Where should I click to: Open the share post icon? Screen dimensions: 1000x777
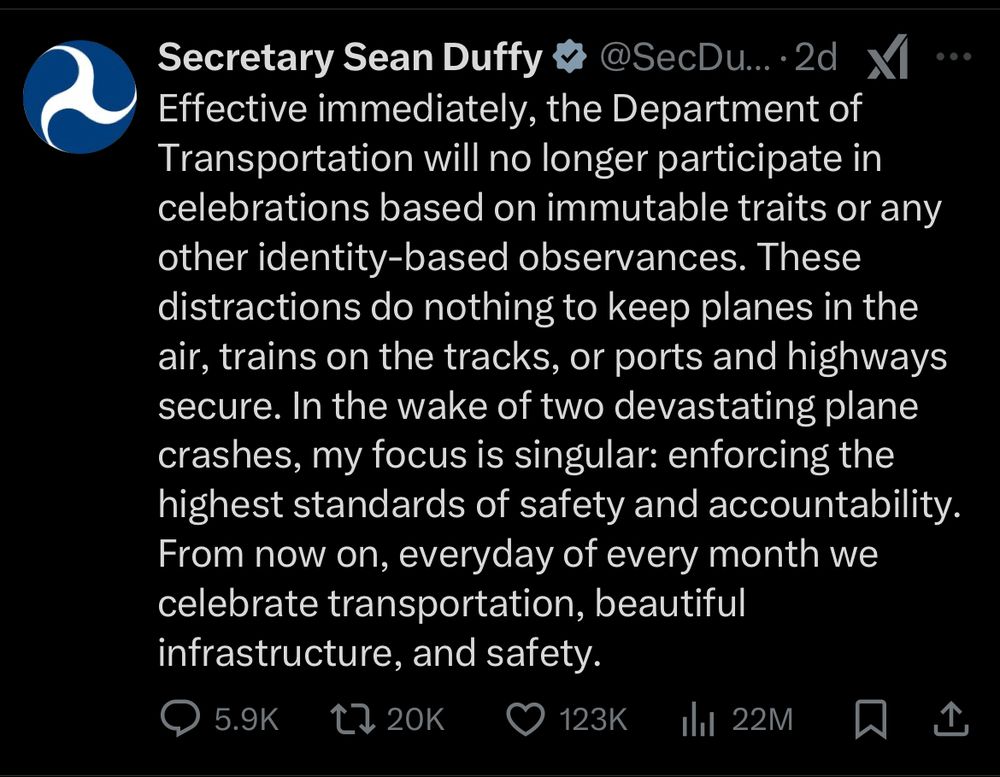(952, 719)
